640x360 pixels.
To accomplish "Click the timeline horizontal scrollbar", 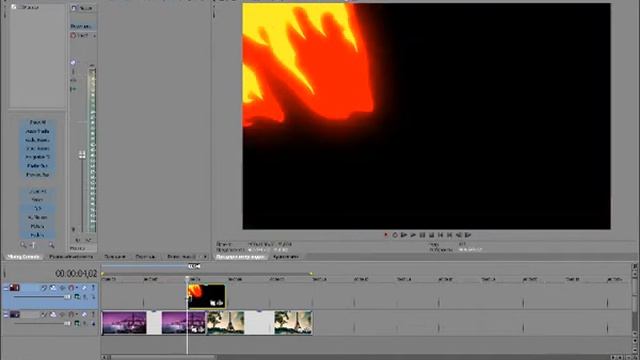I will [x=163, y=357].
